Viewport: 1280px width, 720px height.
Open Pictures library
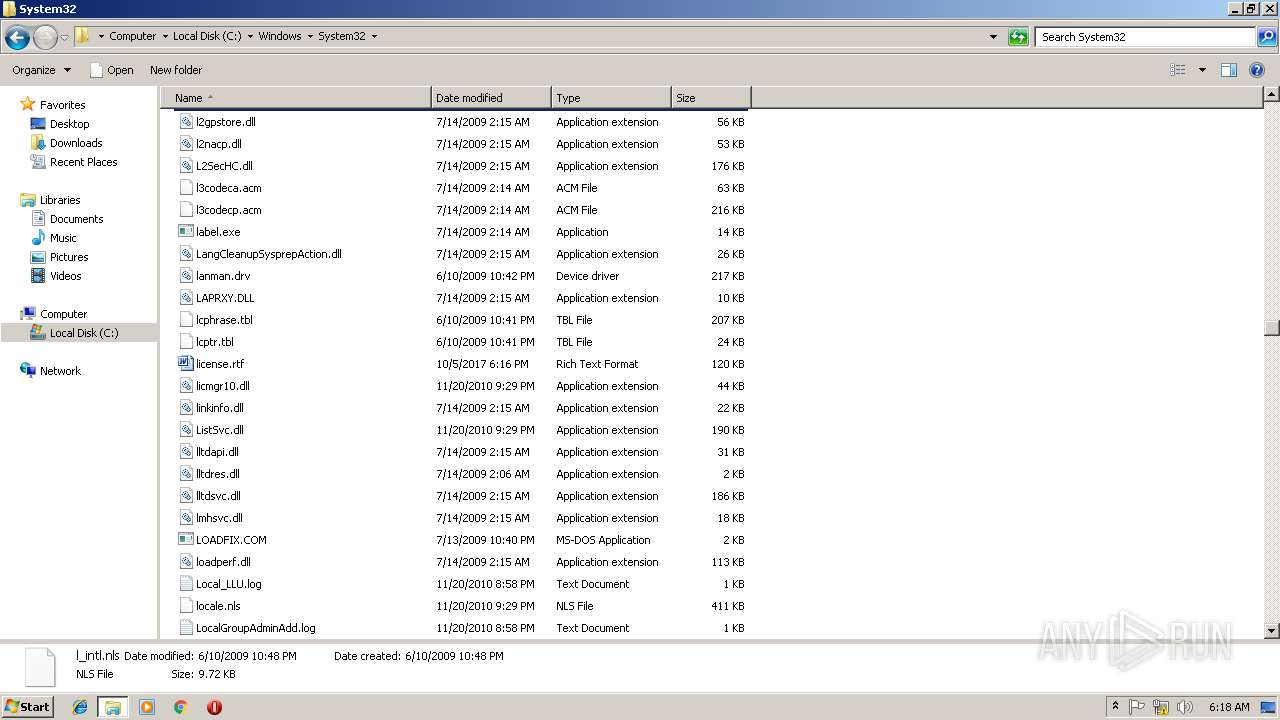(x=69, y=257)
